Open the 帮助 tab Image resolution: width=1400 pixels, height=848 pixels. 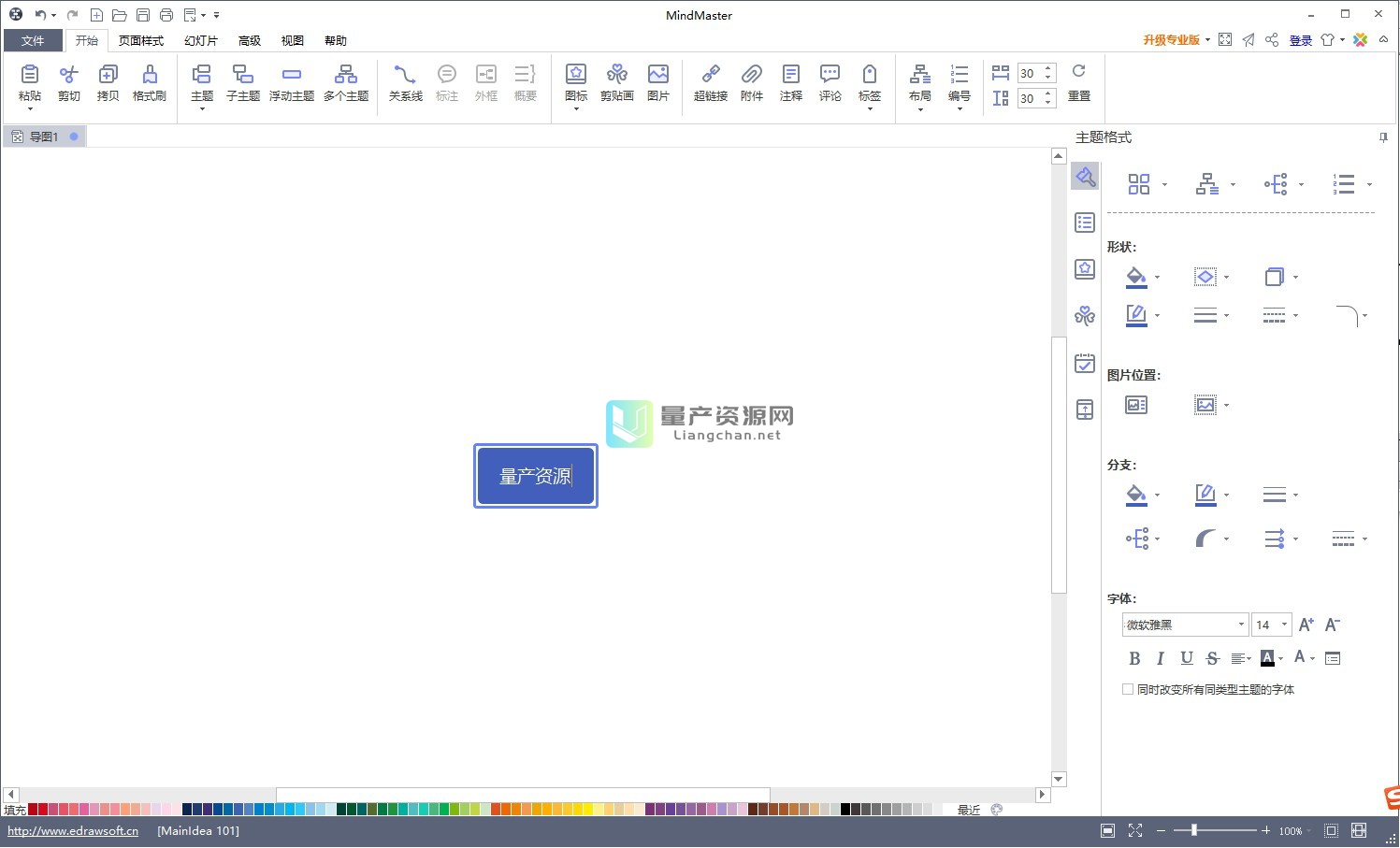336,40
